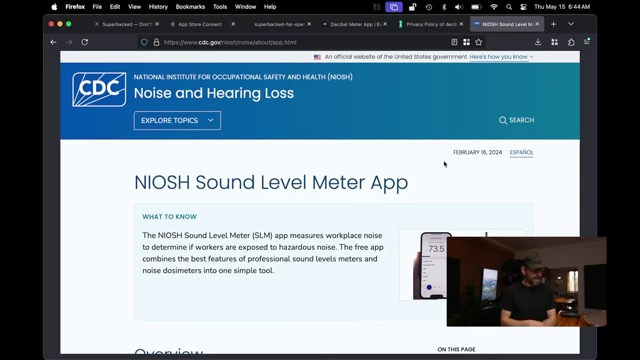Click the Search button on CDC page

(x=516, y=120)
